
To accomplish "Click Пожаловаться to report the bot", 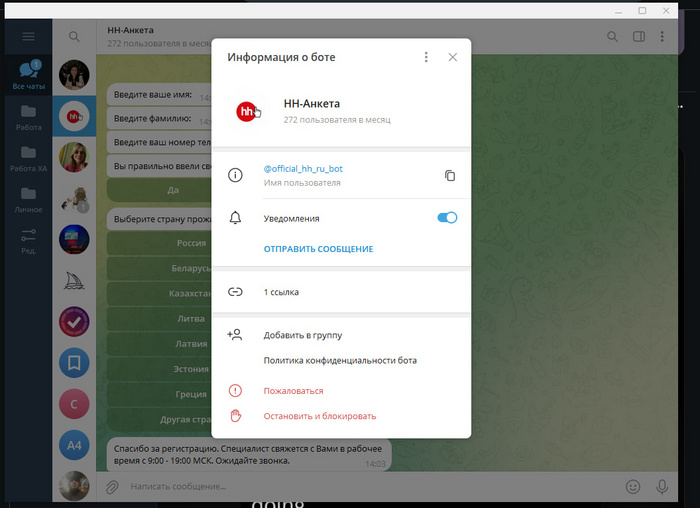I will pyautogui.click(x=293, y=391).
